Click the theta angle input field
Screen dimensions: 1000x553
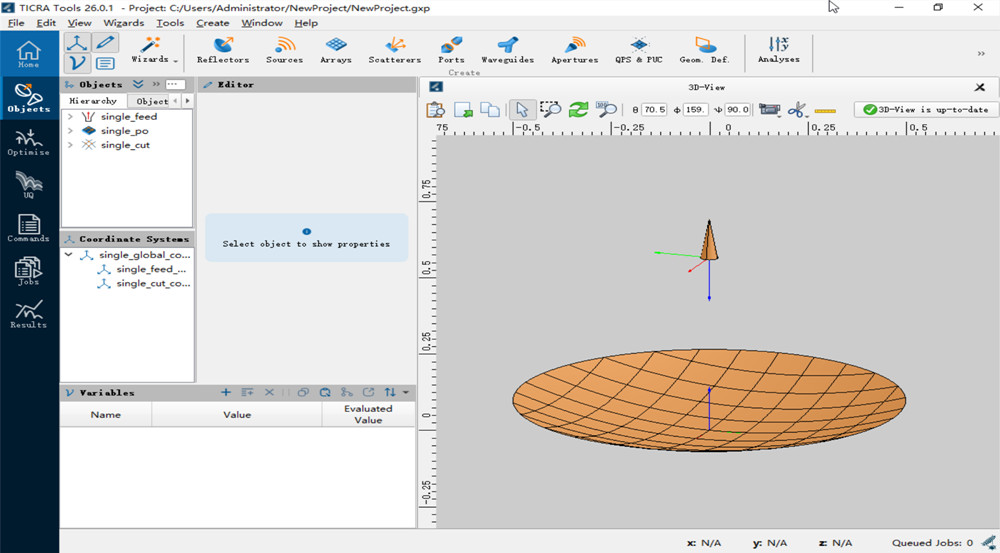[x=654, y=110]
